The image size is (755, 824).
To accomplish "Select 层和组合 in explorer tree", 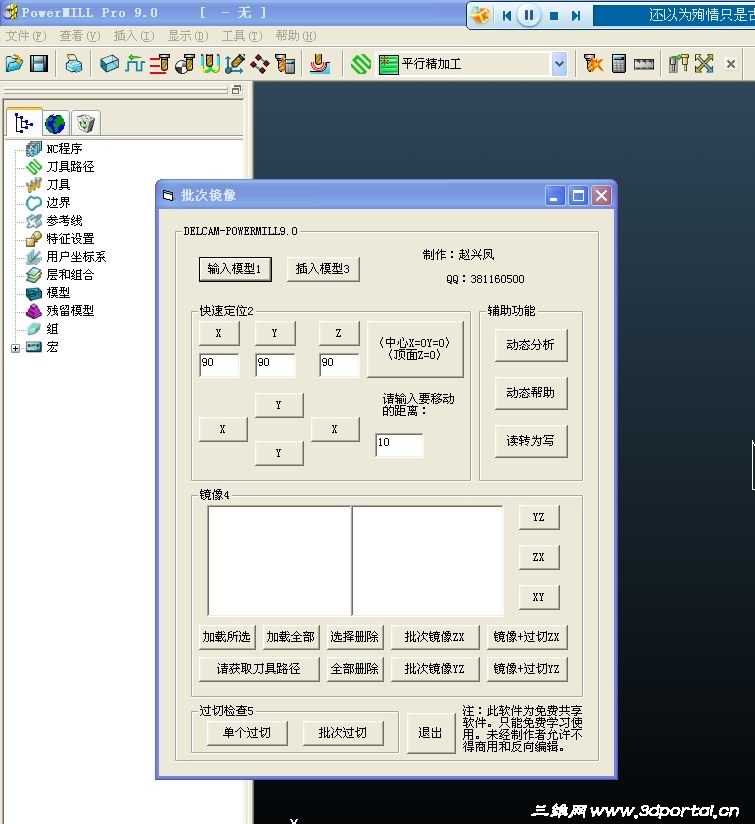I will click(x=70, y=274).
